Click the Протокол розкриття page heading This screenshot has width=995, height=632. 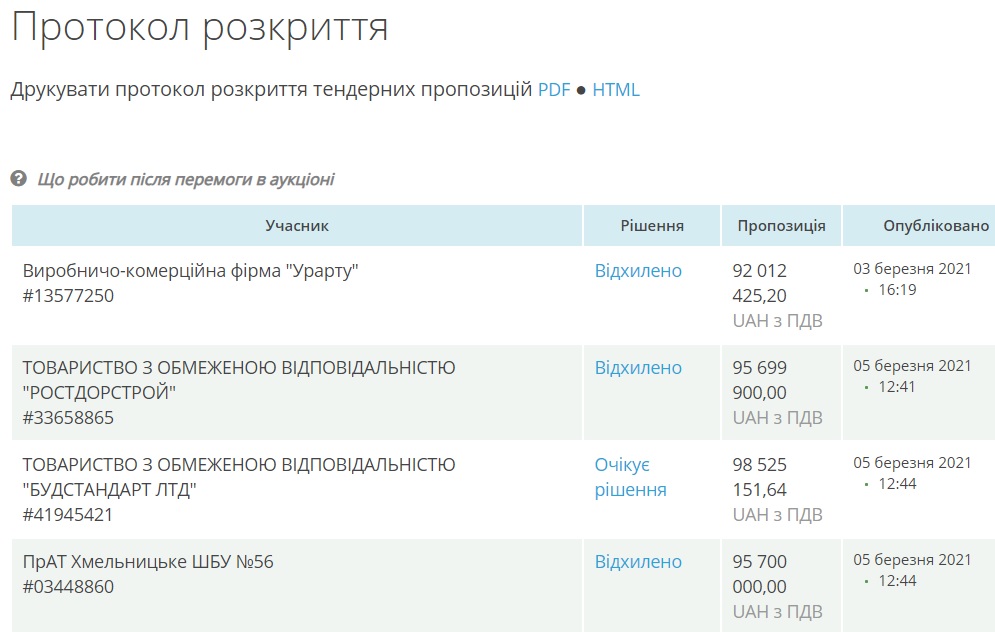click(x=200, y=28)
